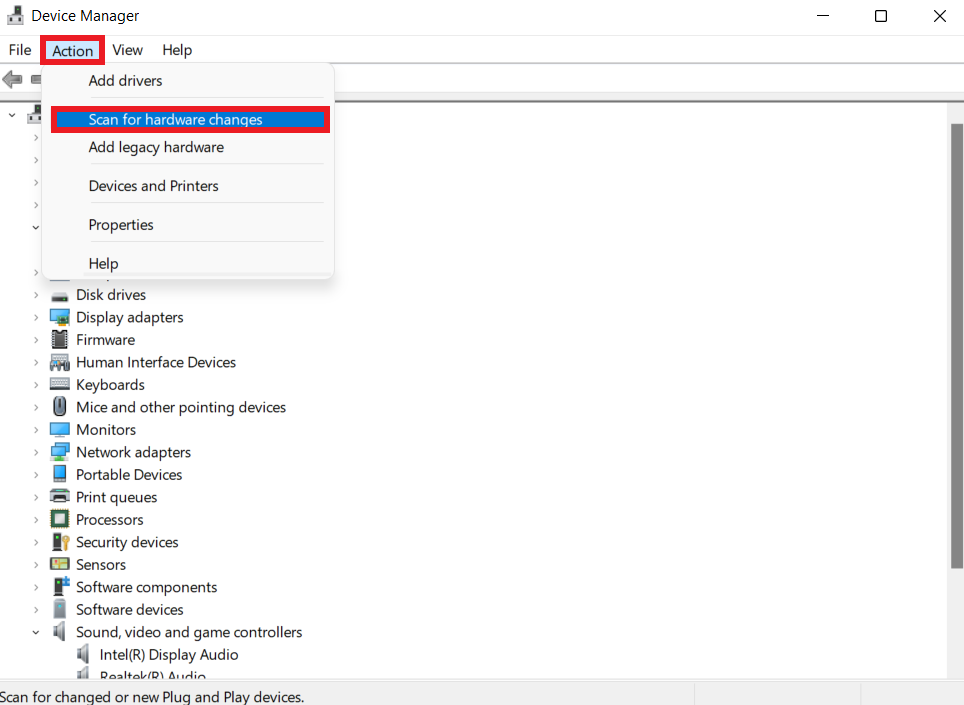
Task: Select Properties in the Action menu
Action: tap(121, 224)
